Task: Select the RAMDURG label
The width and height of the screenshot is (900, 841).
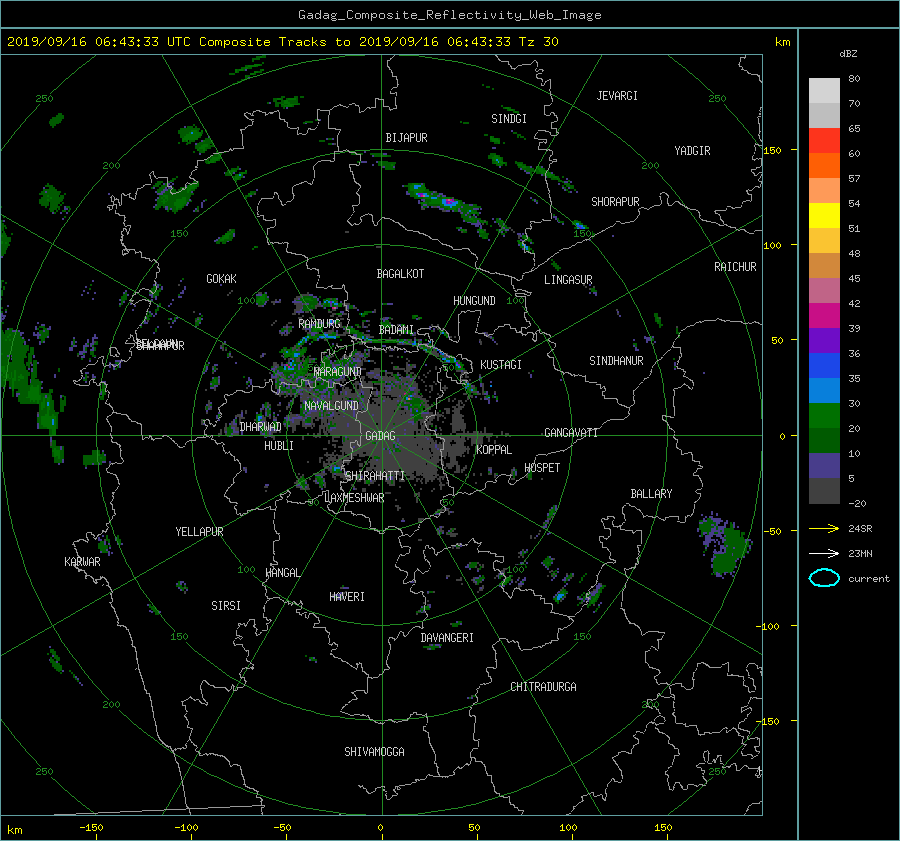Action: tap(319, 324)
